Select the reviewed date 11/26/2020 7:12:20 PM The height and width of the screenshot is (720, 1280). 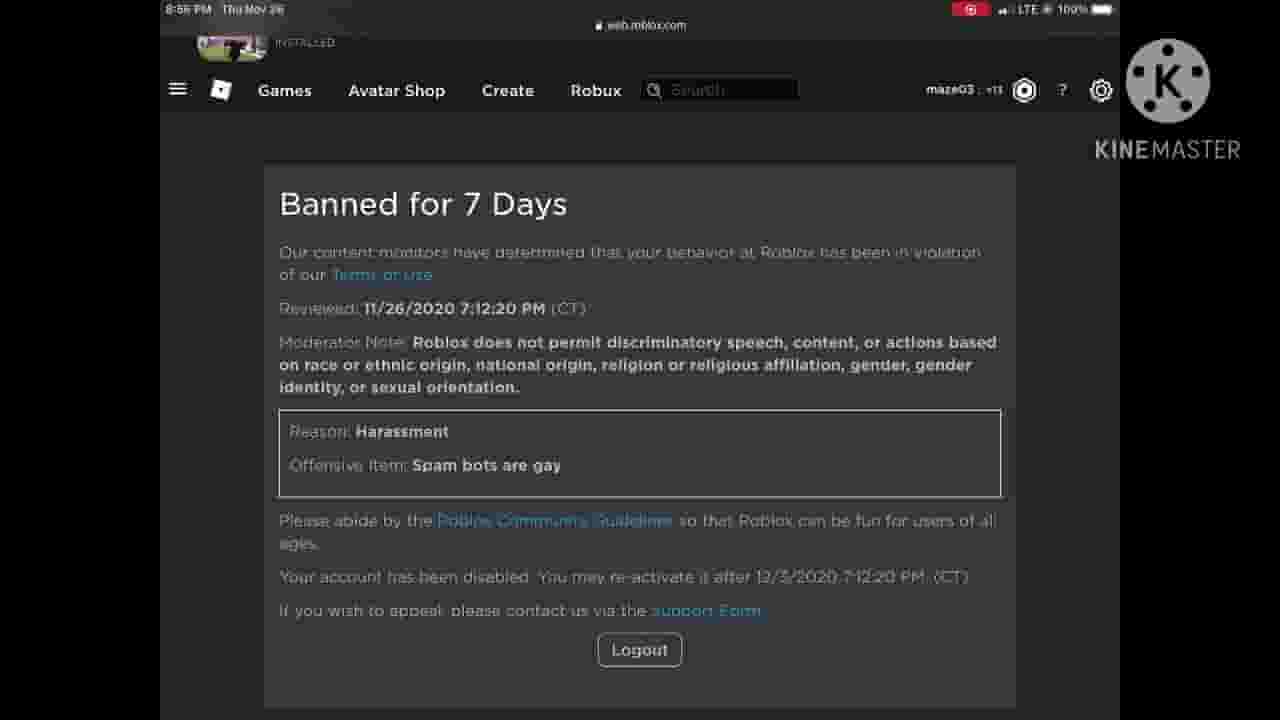455,309
